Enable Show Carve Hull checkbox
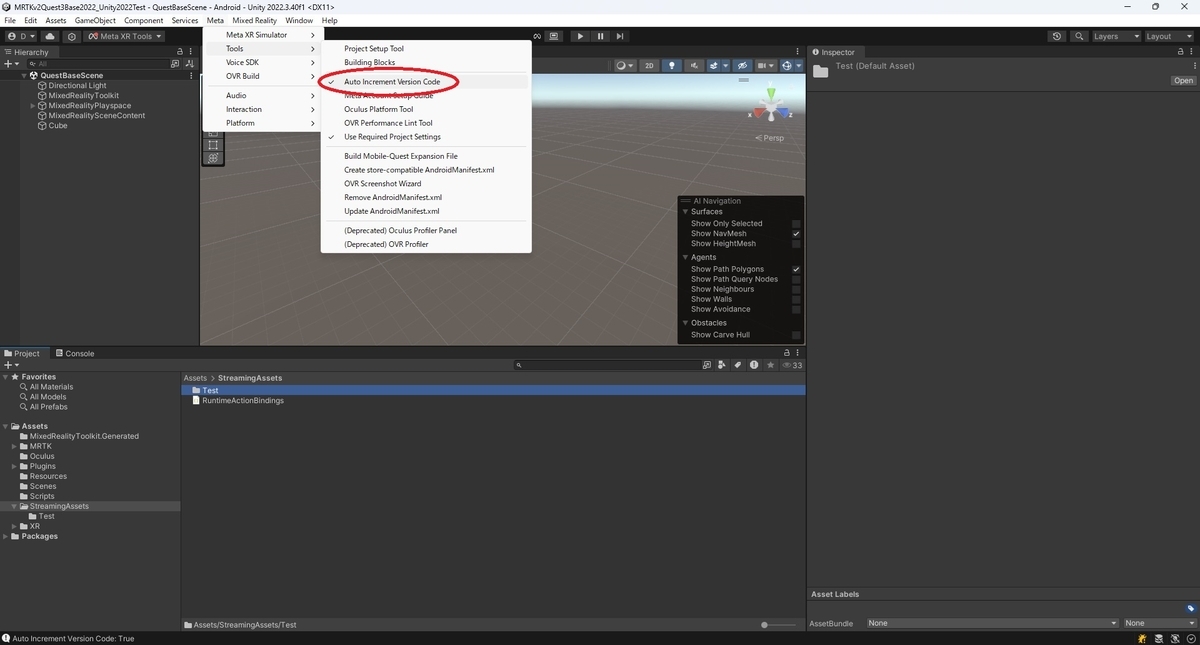The width and height of the screenshot is (1200, 645). tap(796, 335)
